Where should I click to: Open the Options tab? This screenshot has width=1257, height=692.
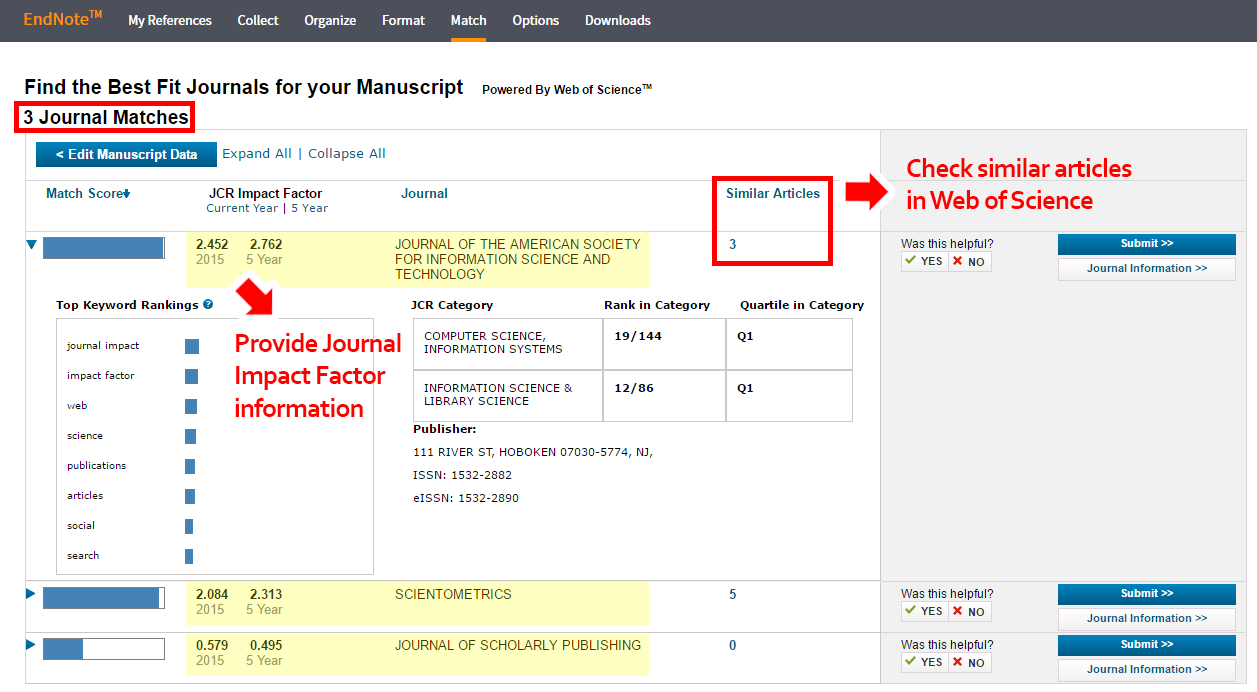[x=536, y=20]
